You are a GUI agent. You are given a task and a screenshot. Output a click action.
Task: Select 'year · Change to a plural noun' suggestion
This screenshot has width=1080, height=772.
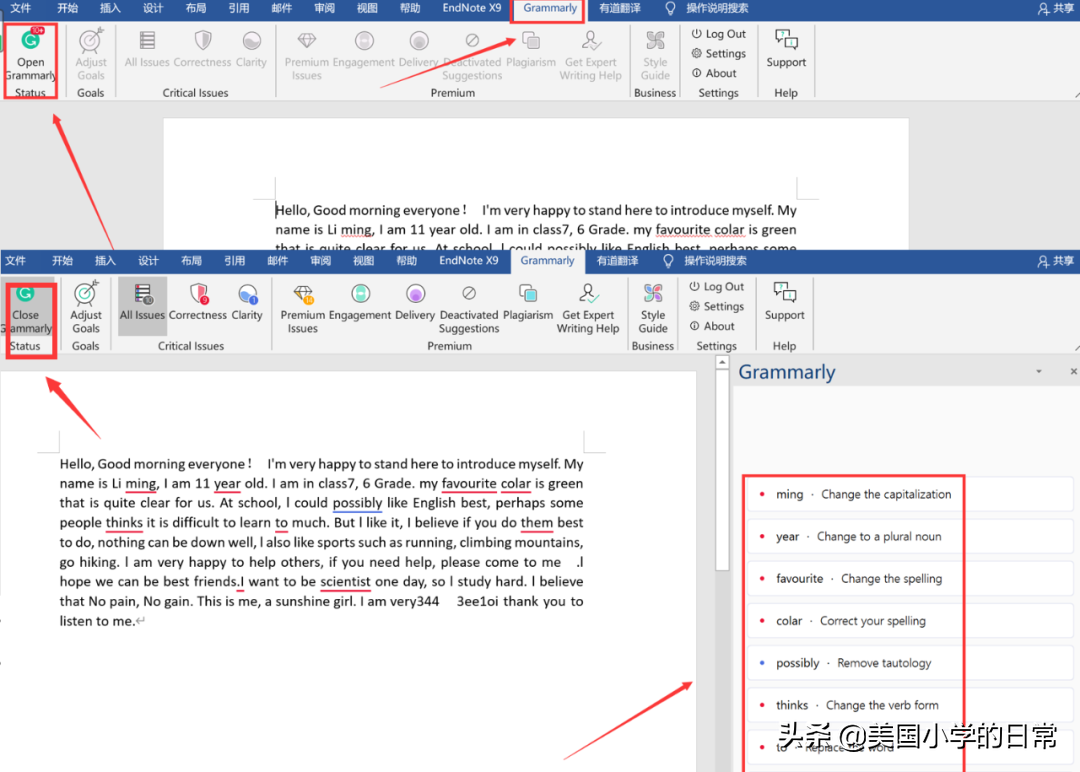point(911,536)
